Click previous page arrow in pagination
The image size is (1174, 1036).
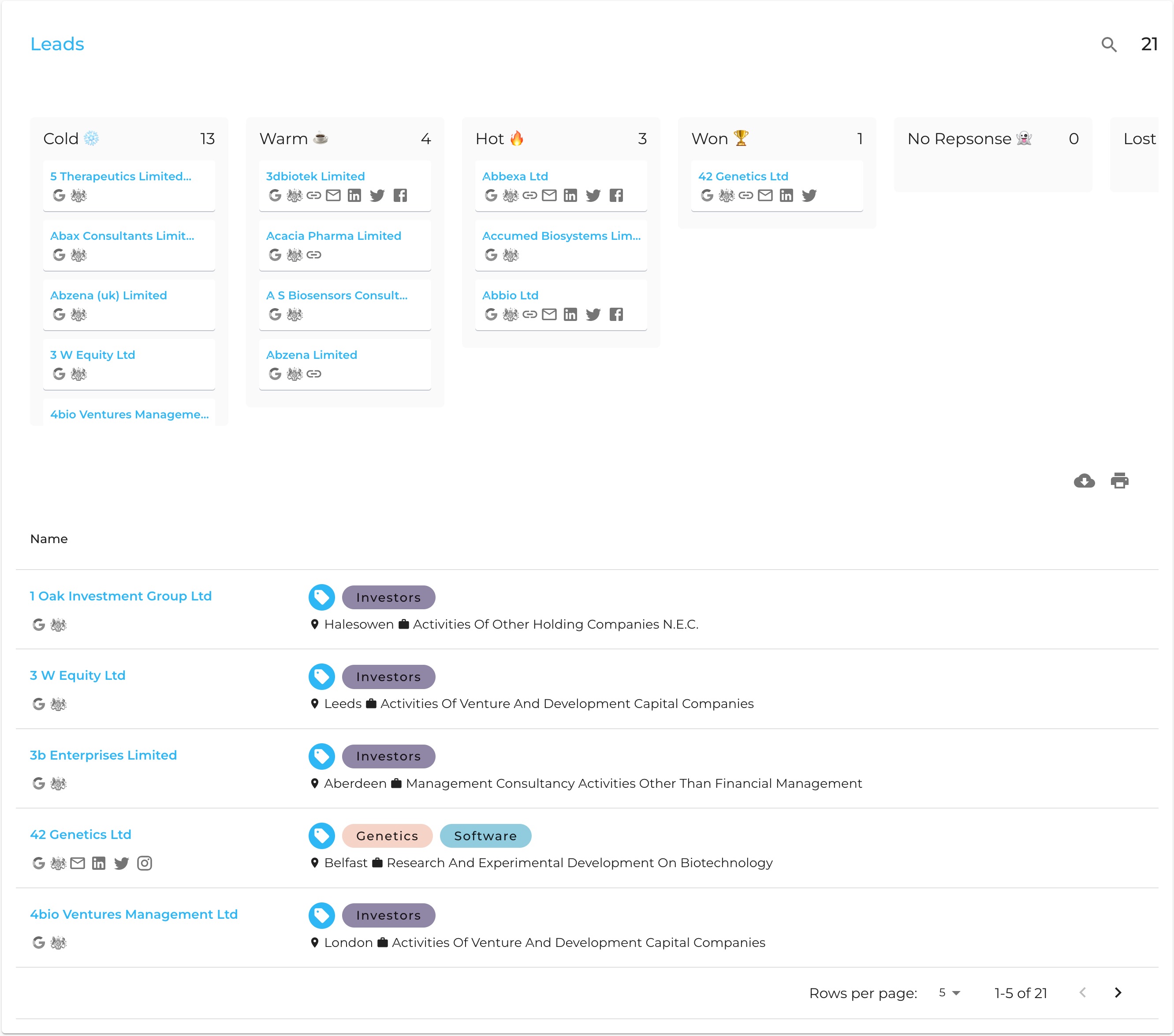tap(1084, 992)
